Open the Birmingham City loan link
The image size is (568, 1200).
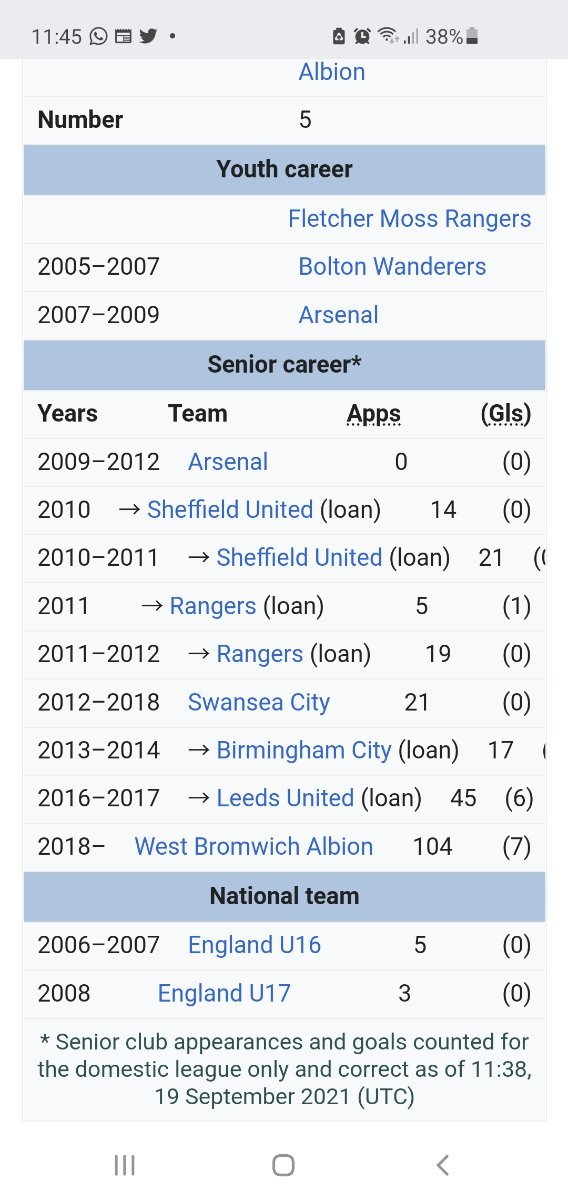pyautogui.click(x=304, y=750)
